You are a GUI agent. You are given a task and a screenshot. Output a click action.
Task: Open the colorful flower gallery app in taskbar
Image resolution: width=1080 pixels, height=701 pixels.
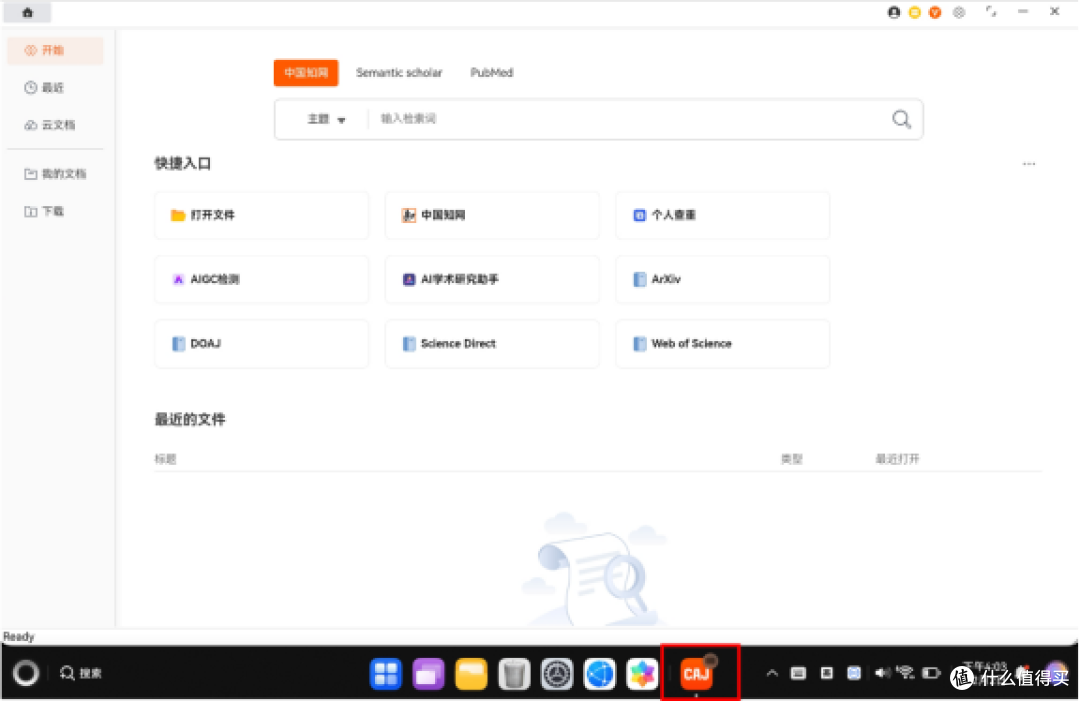click(x=642, y=674)
